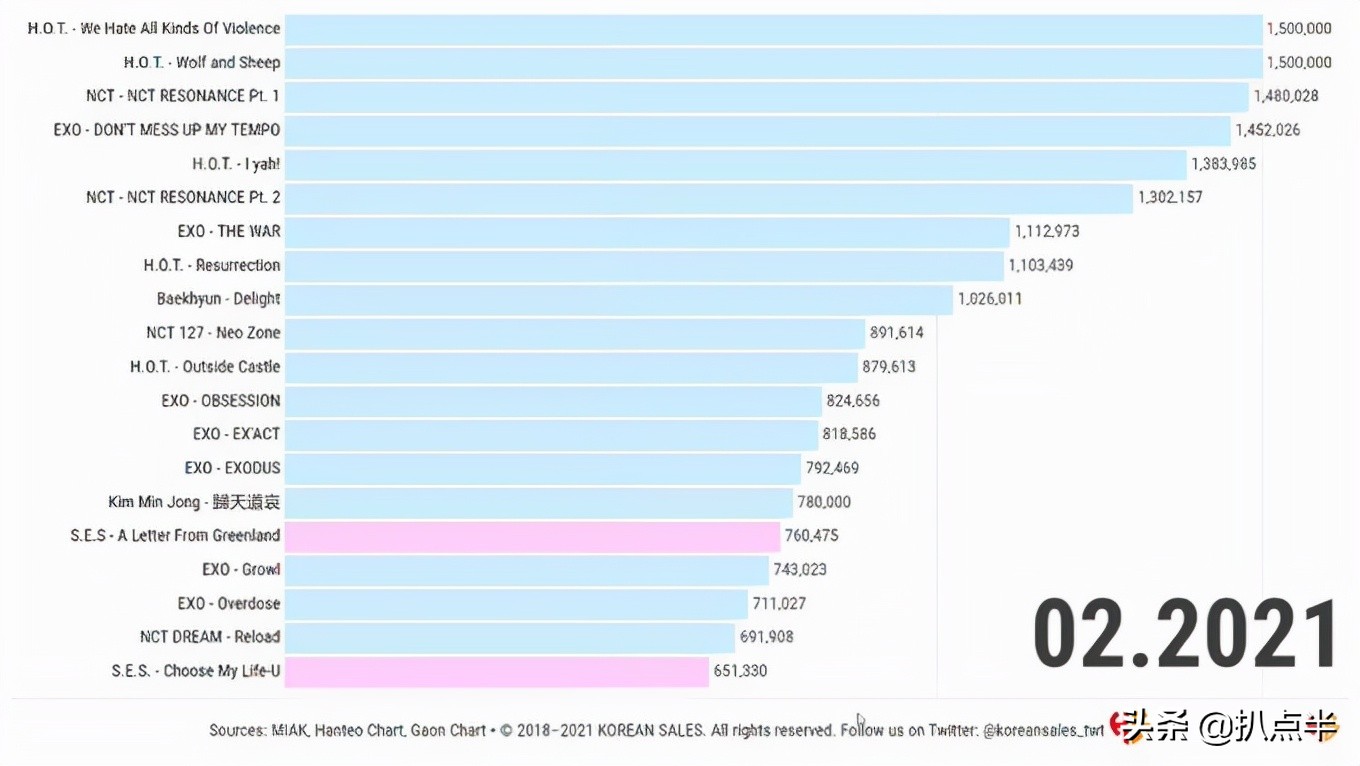Click the Kim Min Jong album label
This screenshot has height=766, width=1360.
coord(195,502)
